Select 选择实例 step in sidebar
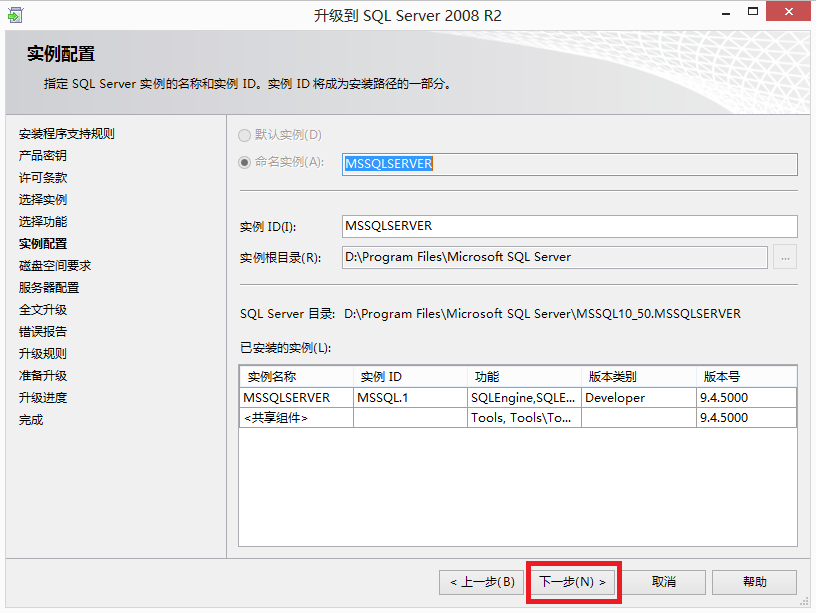Viewport: 816px width, 613px height. pos(43,200)
